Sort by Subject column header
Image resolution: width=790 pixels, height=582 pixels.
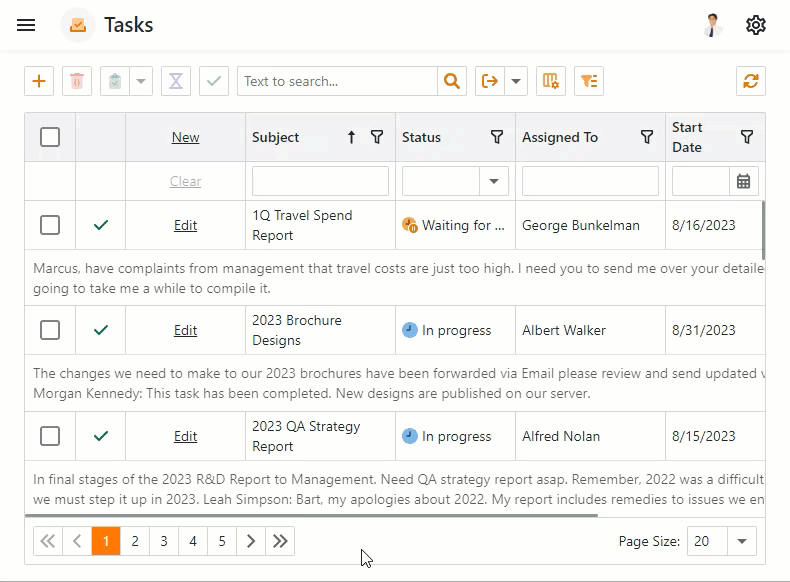point(275,137)
